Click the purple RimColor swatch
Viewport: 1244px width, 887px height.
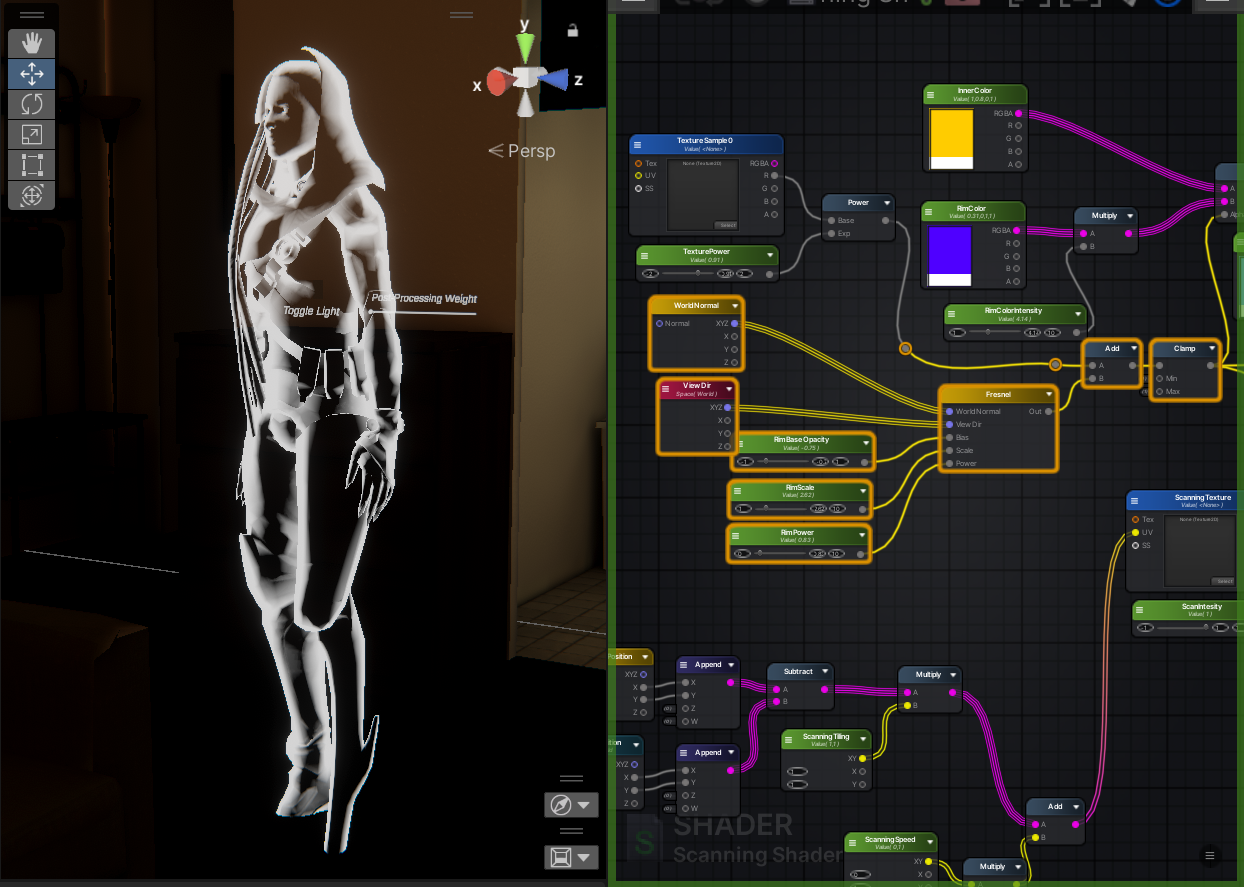(x=950, y=250)
